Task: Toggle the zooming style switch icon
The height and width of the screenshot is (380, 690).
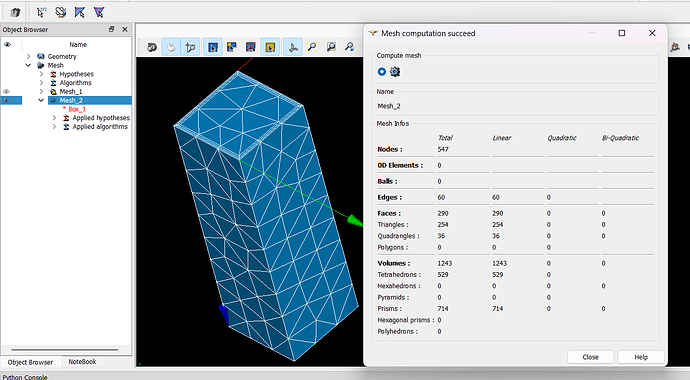Action: click(x=191, y=47)
